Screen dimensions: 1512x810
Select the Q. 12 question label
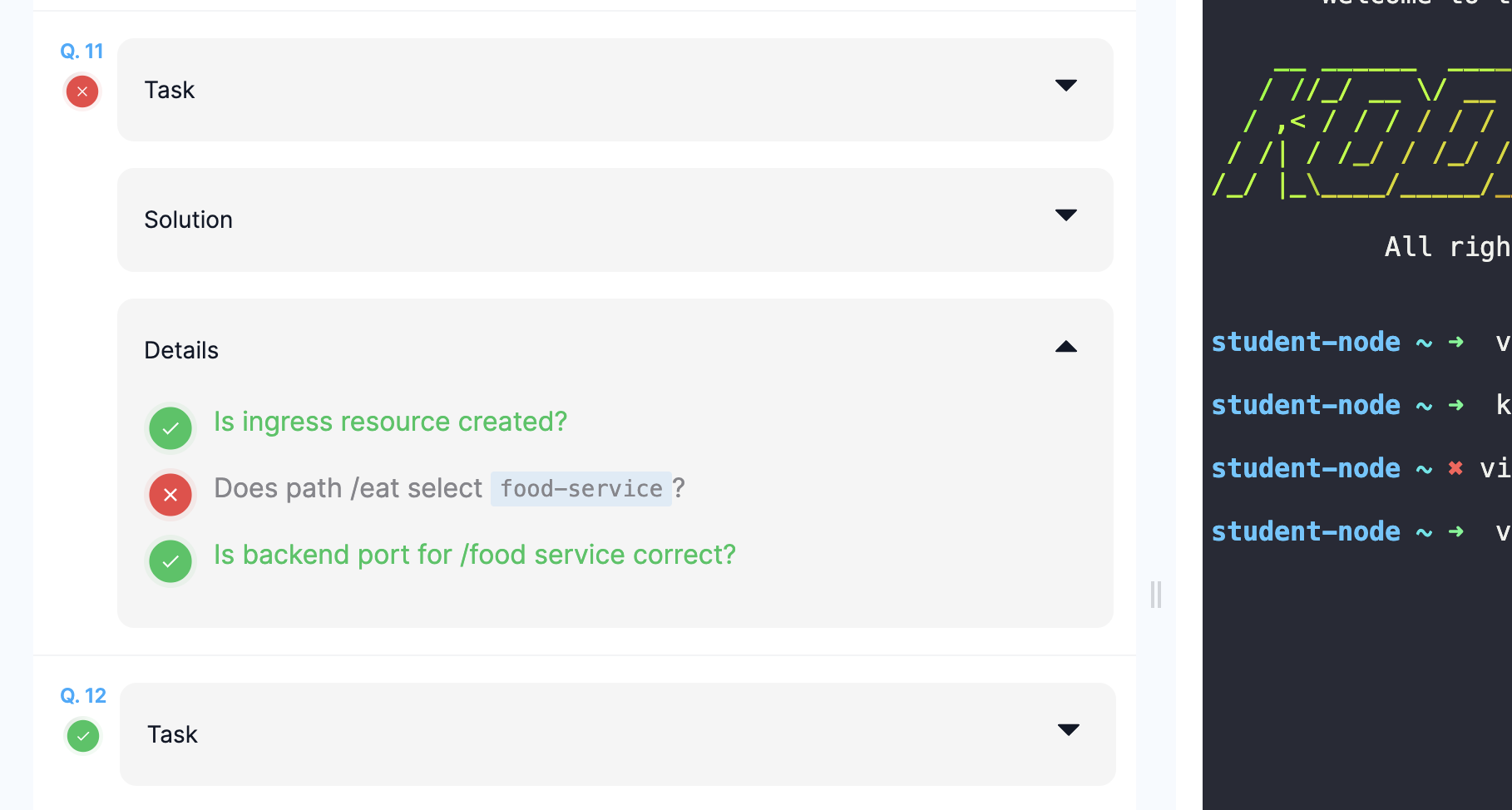pyautogui.click(x=83, y=696)
